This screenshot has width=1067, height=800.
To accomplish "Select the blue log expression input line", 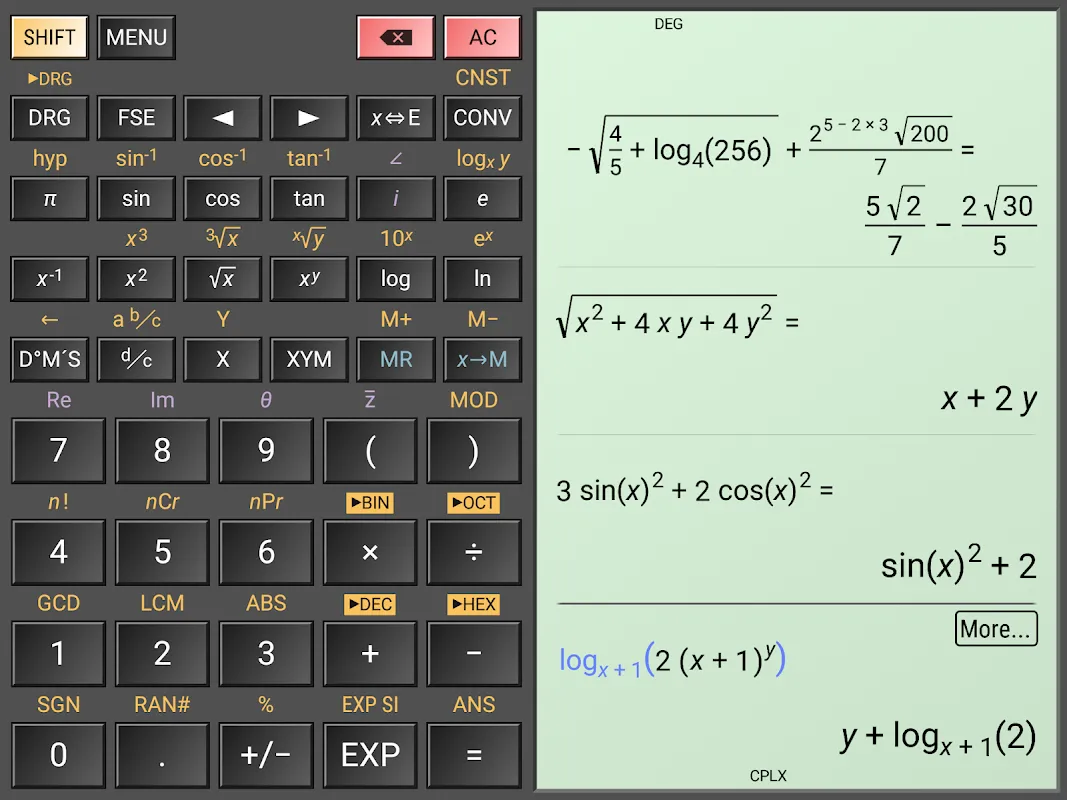I will pos(672,661).
